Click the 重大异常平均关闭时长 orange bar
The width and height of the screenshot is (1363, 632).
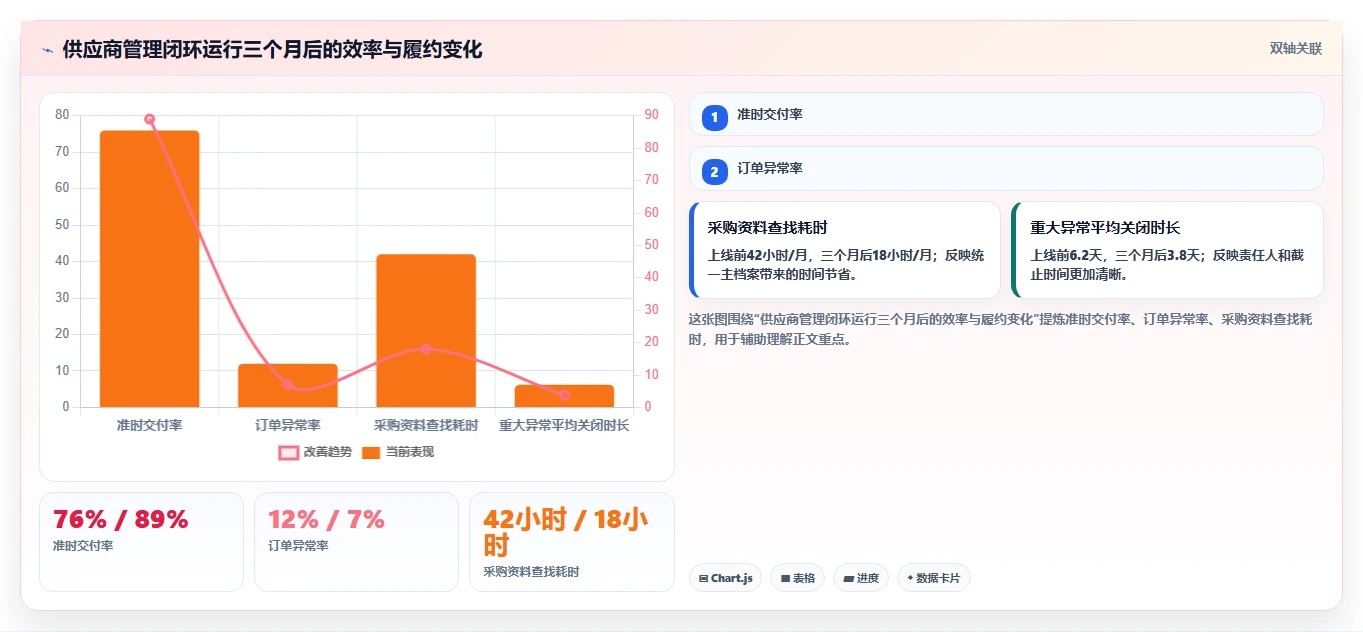point(564,396)
